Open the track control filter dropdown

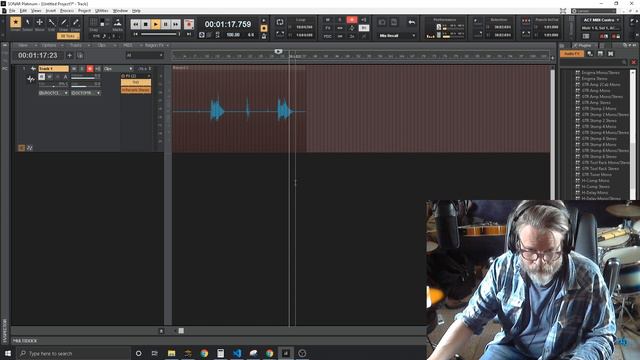(x=144, y=55)
